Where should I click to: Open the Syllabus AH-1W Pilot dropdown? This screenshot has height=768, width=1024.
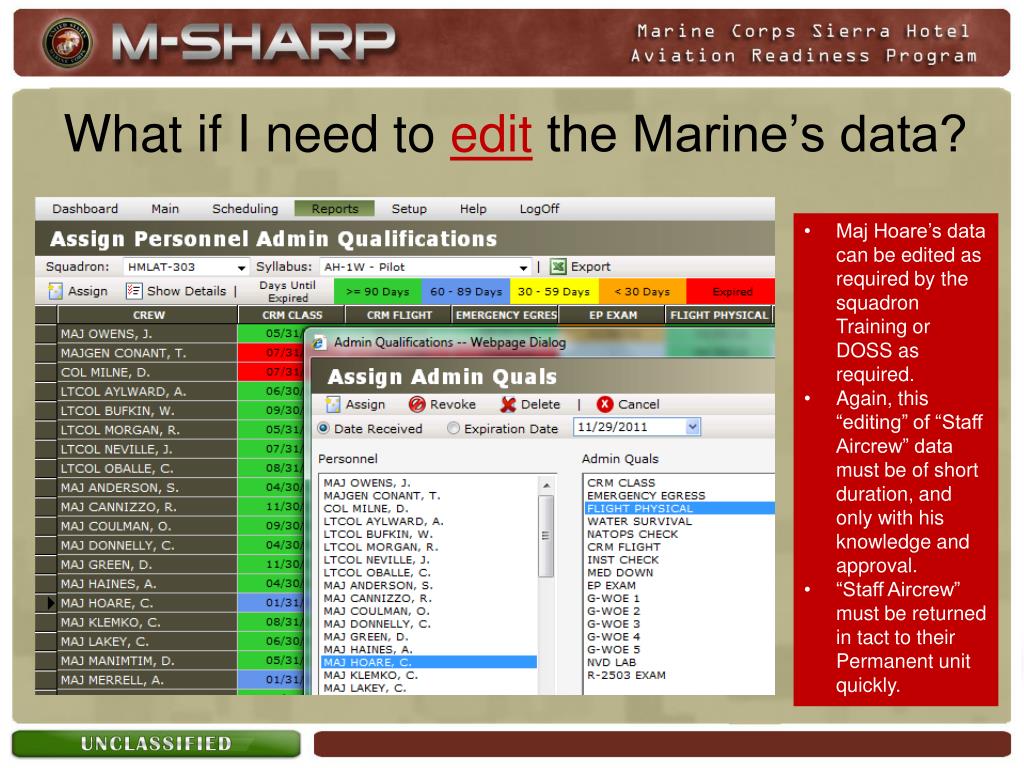[x=523, y=267]
